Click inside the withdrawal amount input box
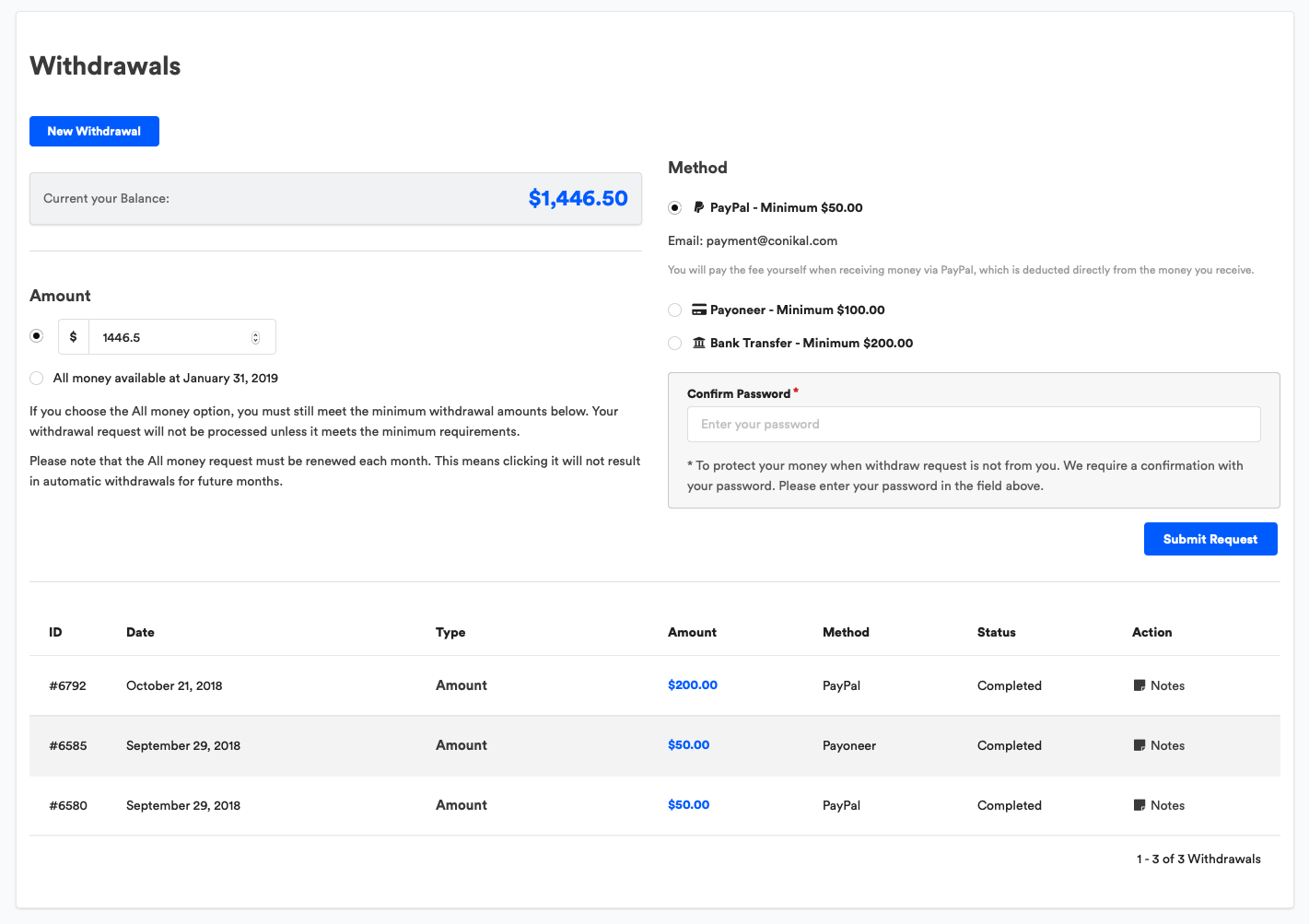Image resolution: width=1309 pixels, height=924 pixels. pyautogui.click(x=166, y=336)
